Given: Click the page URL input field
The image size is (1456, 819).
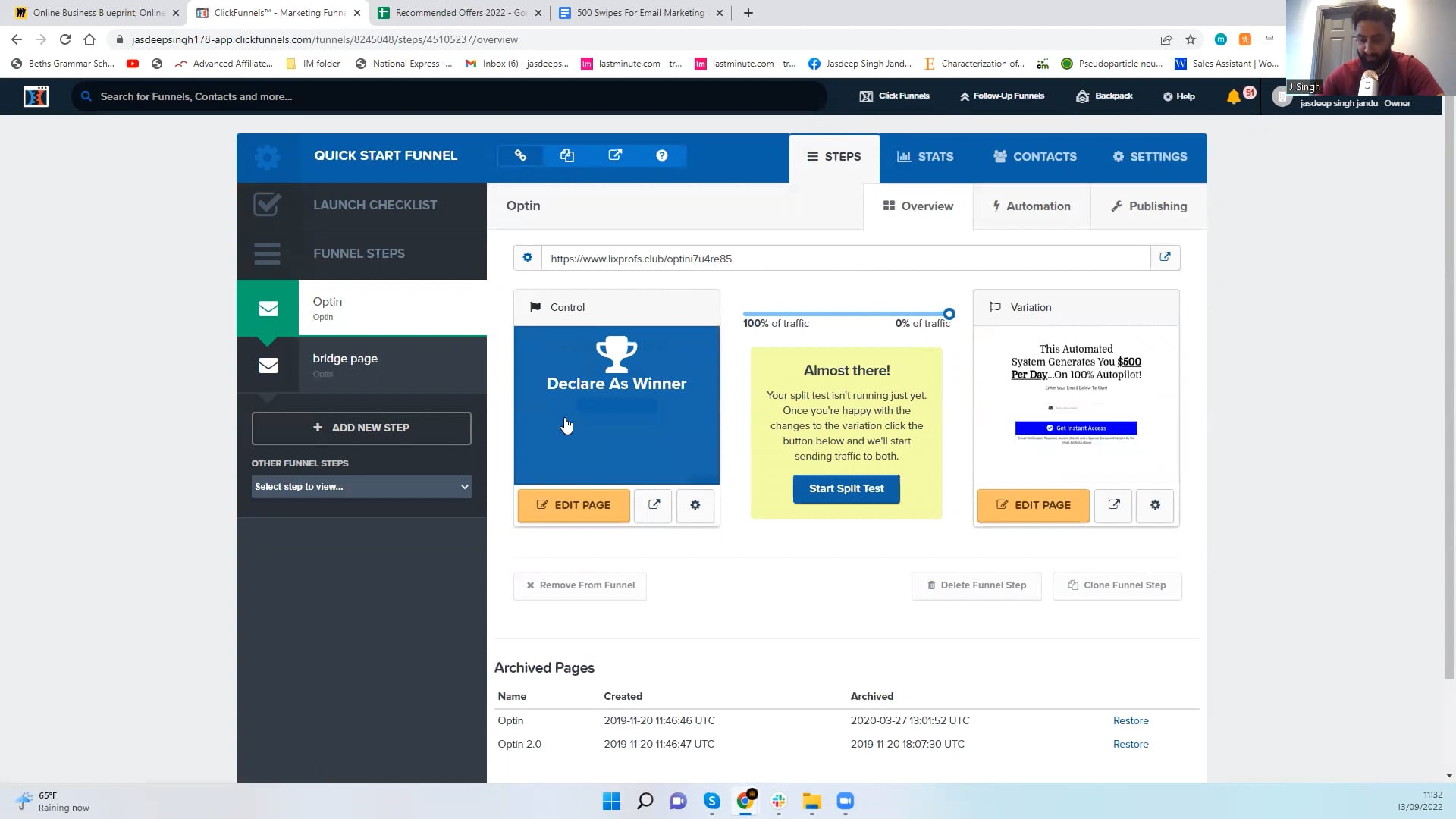Looking at the screenshot, I should (x=846, y=259).
